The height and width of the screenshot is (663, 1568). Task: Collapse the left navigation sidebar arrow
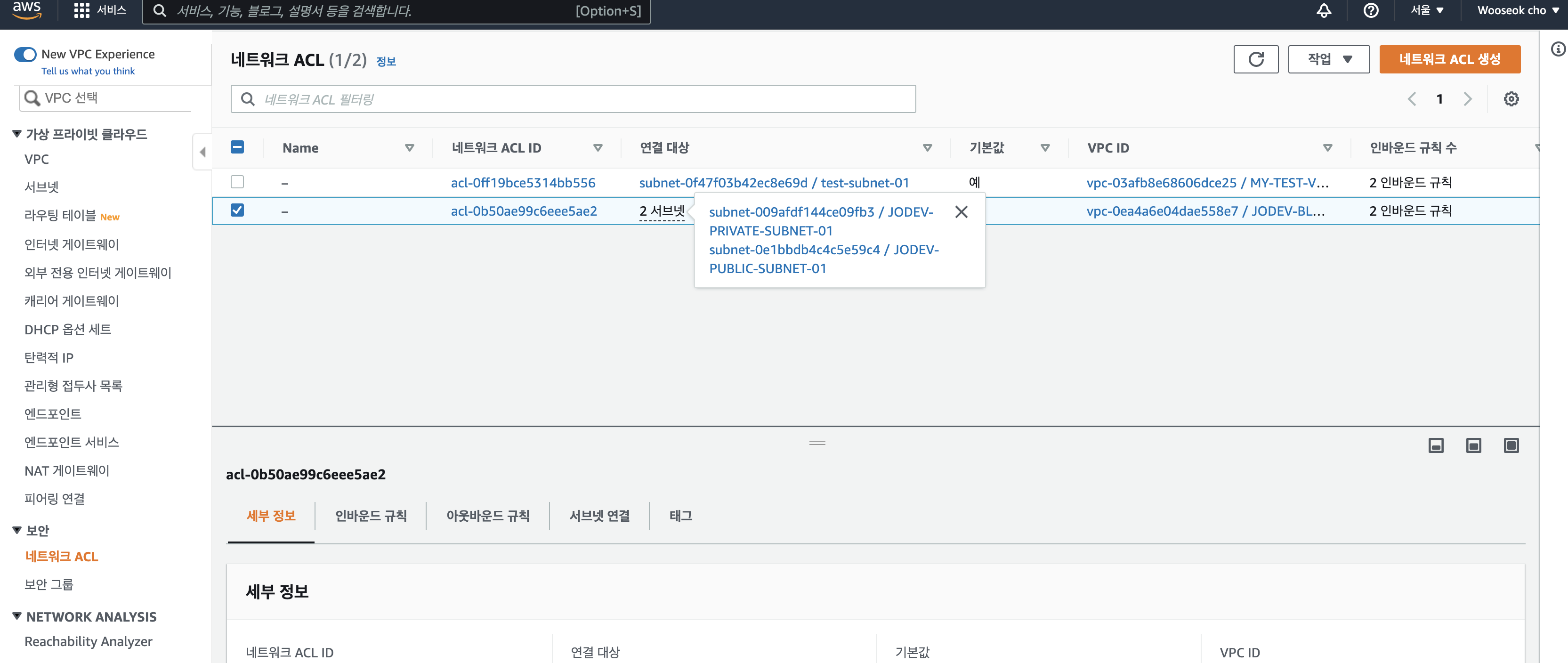[x=202, y=152]
